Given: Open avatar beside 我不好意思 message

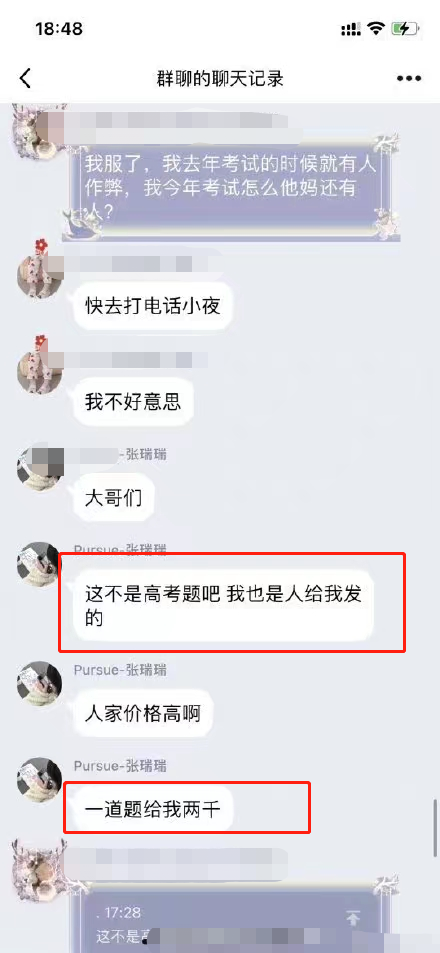Looking at the screenshot, I should coord(40,366).
